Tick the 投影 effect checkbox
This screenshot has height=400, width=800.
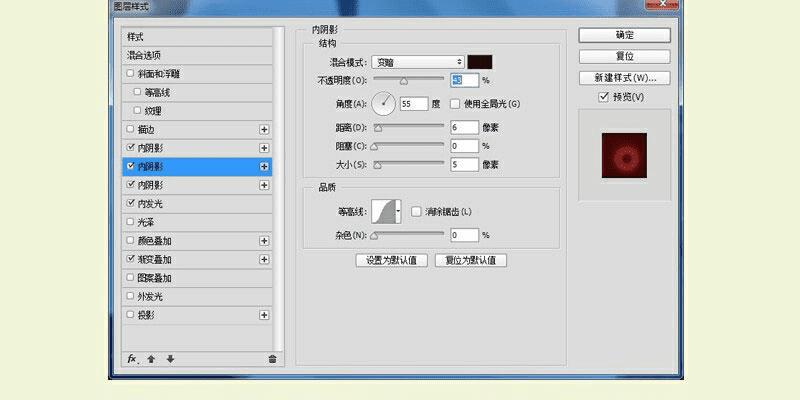(x=130, y=314)
